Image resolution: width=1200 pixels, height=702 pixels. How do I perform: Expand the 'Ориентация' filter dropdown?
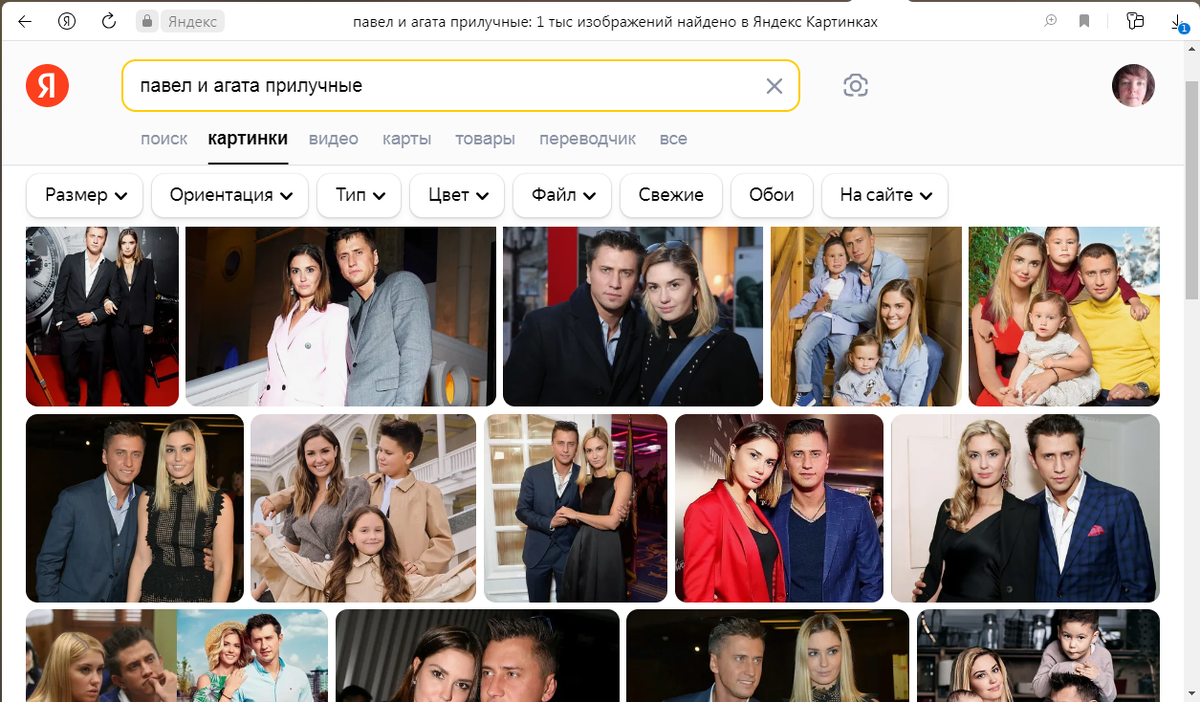(230, 195)
